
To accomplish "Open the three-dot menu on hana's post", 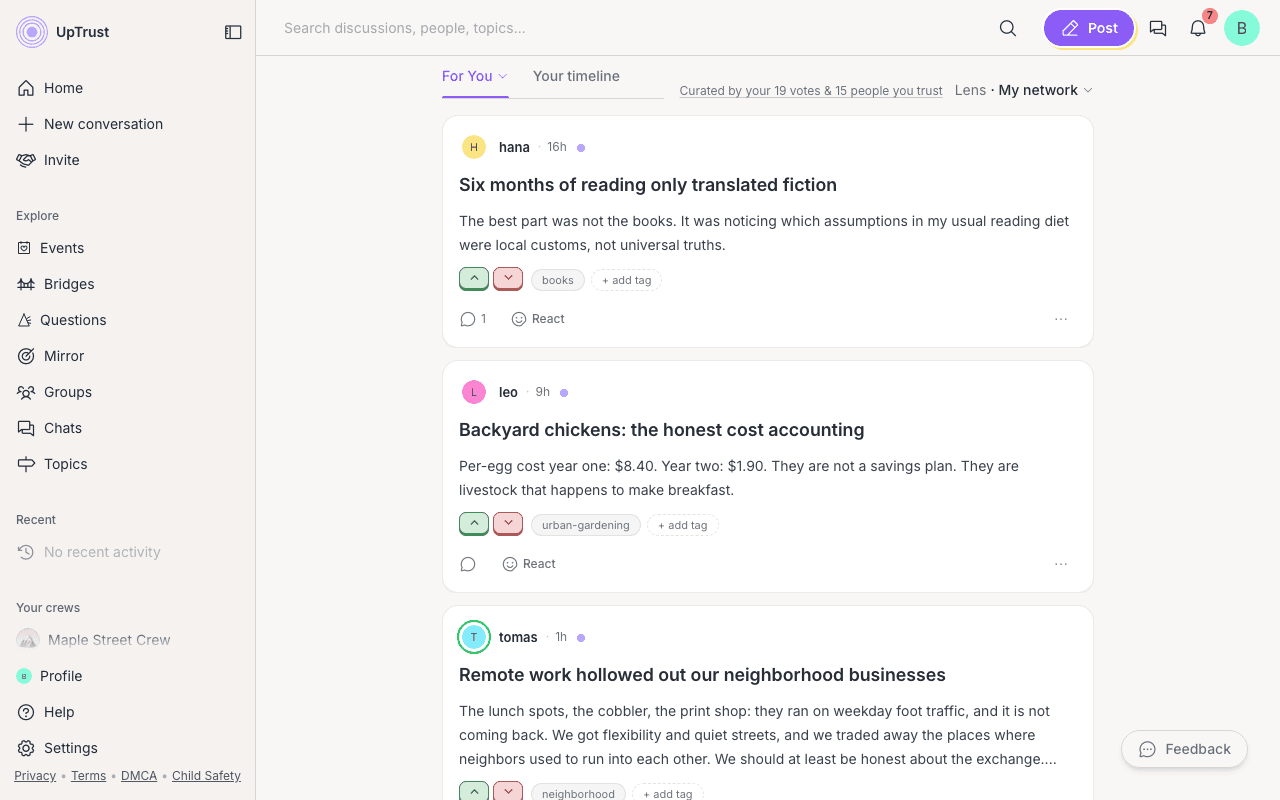I will click(1061, 319).
